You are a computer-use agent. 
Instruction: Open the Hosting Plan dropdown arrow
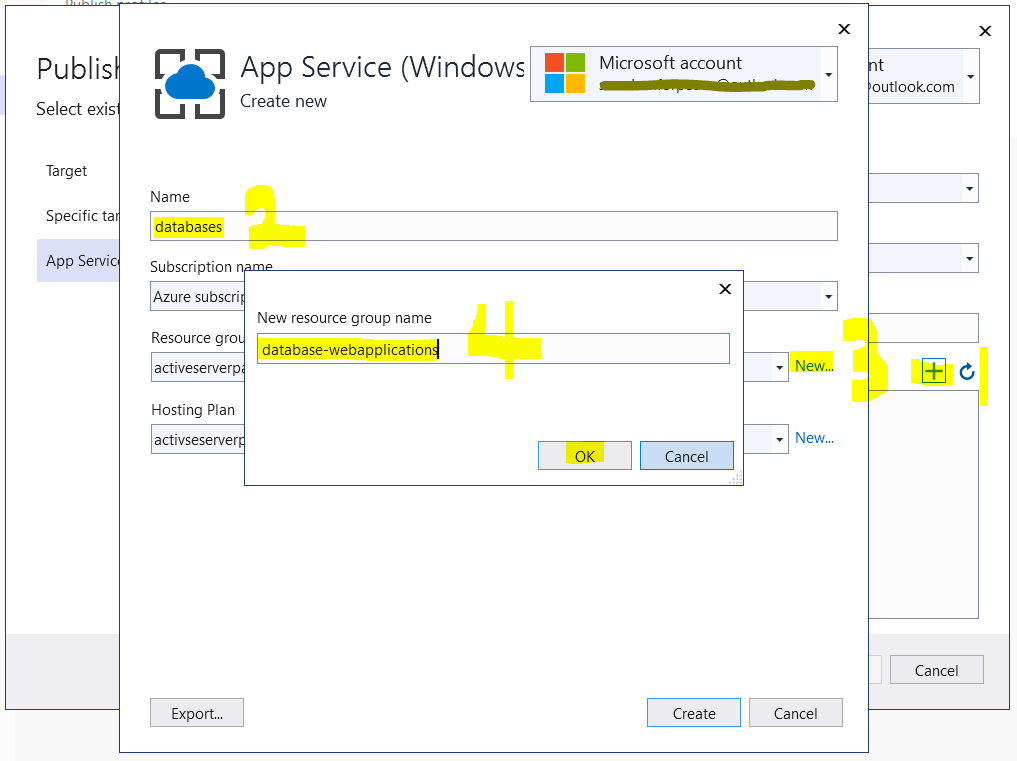[x=779, y=439]
